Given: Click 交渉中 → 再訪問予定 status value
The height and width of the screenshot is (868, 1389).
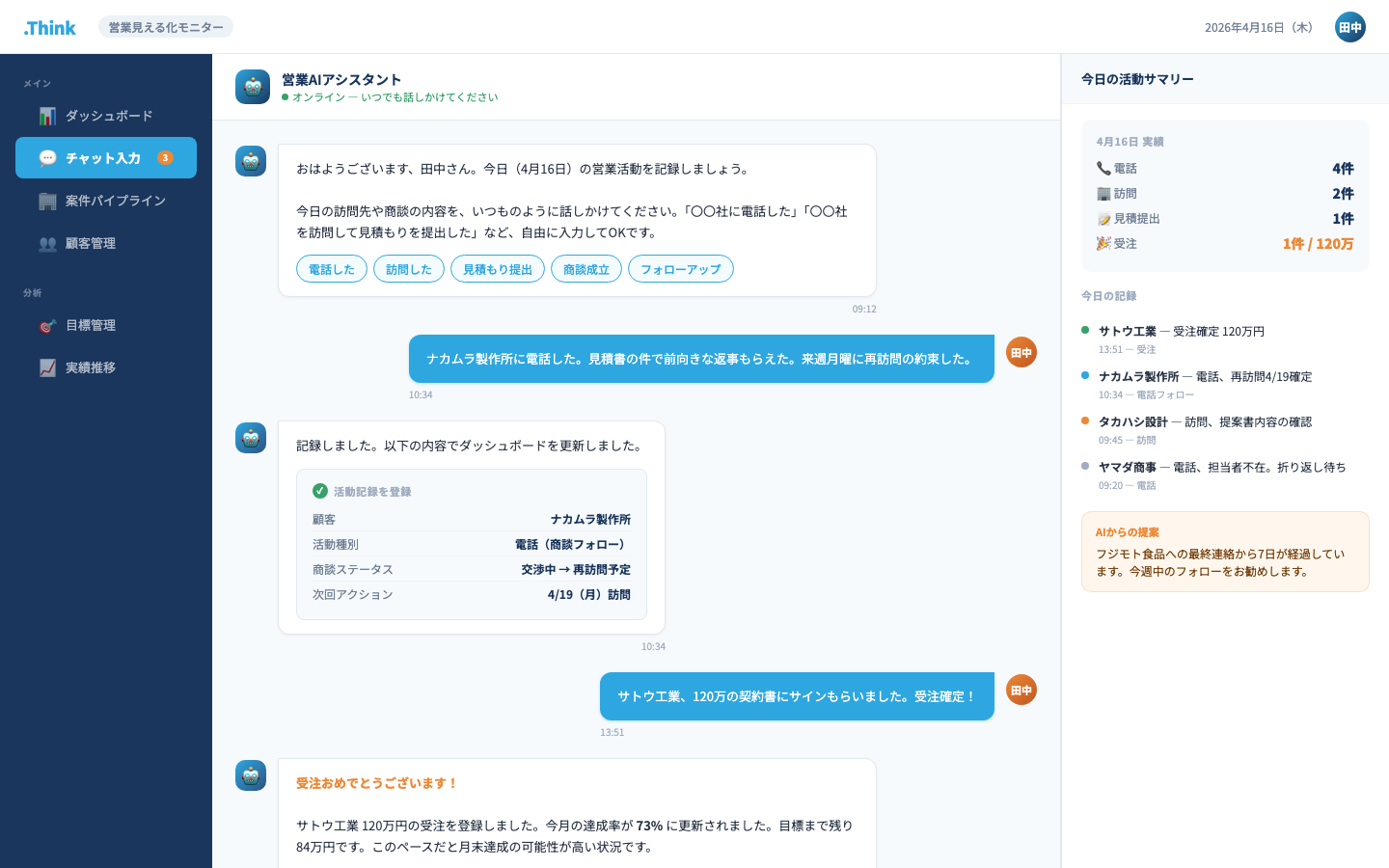Looking at the screenshot, I should click(x=576, y=569).
